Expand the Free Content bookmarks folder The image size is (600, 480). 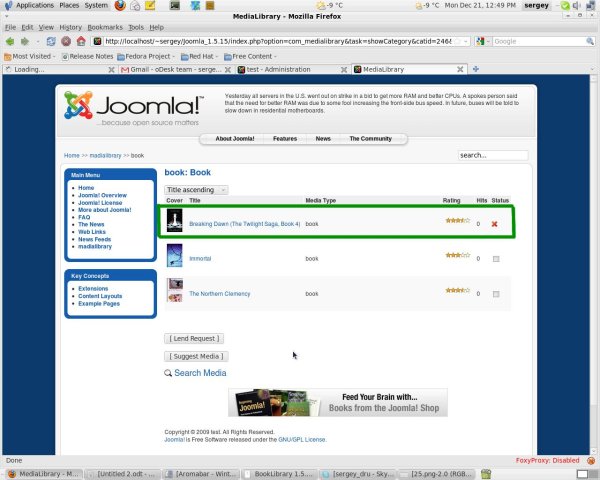pos(250,56)
